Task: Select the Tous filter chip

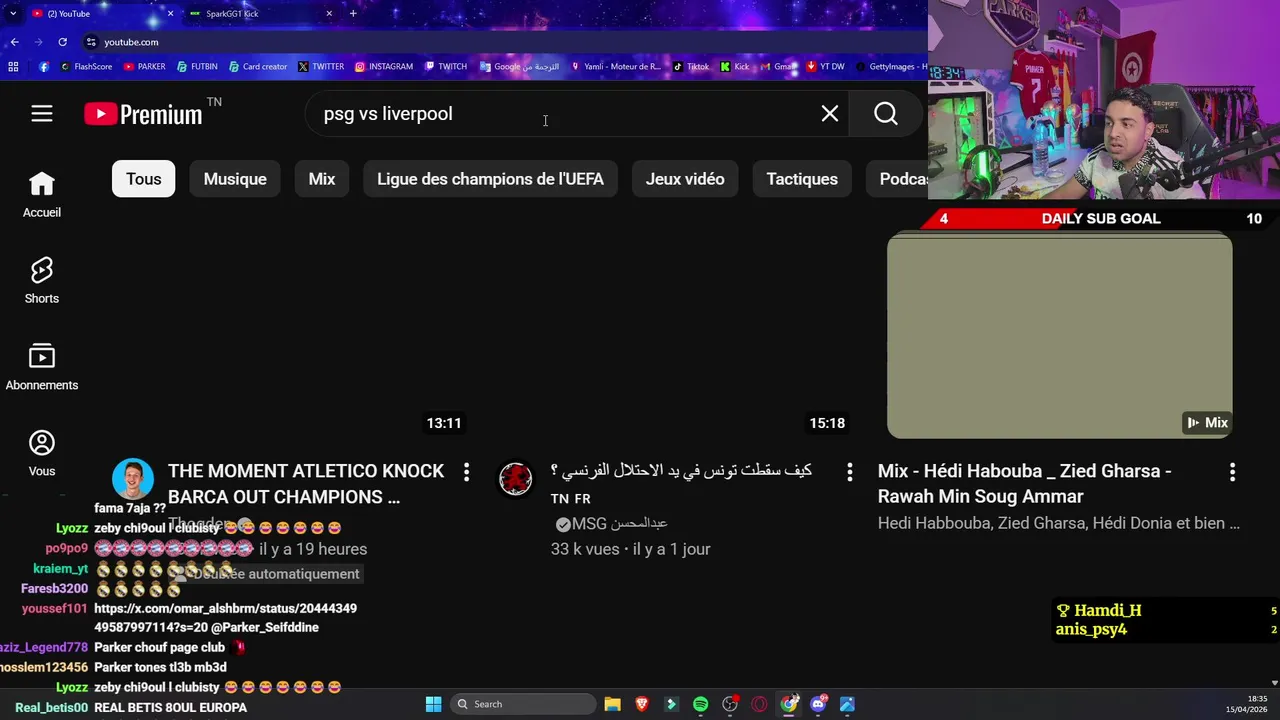Action: pos(143,179)
